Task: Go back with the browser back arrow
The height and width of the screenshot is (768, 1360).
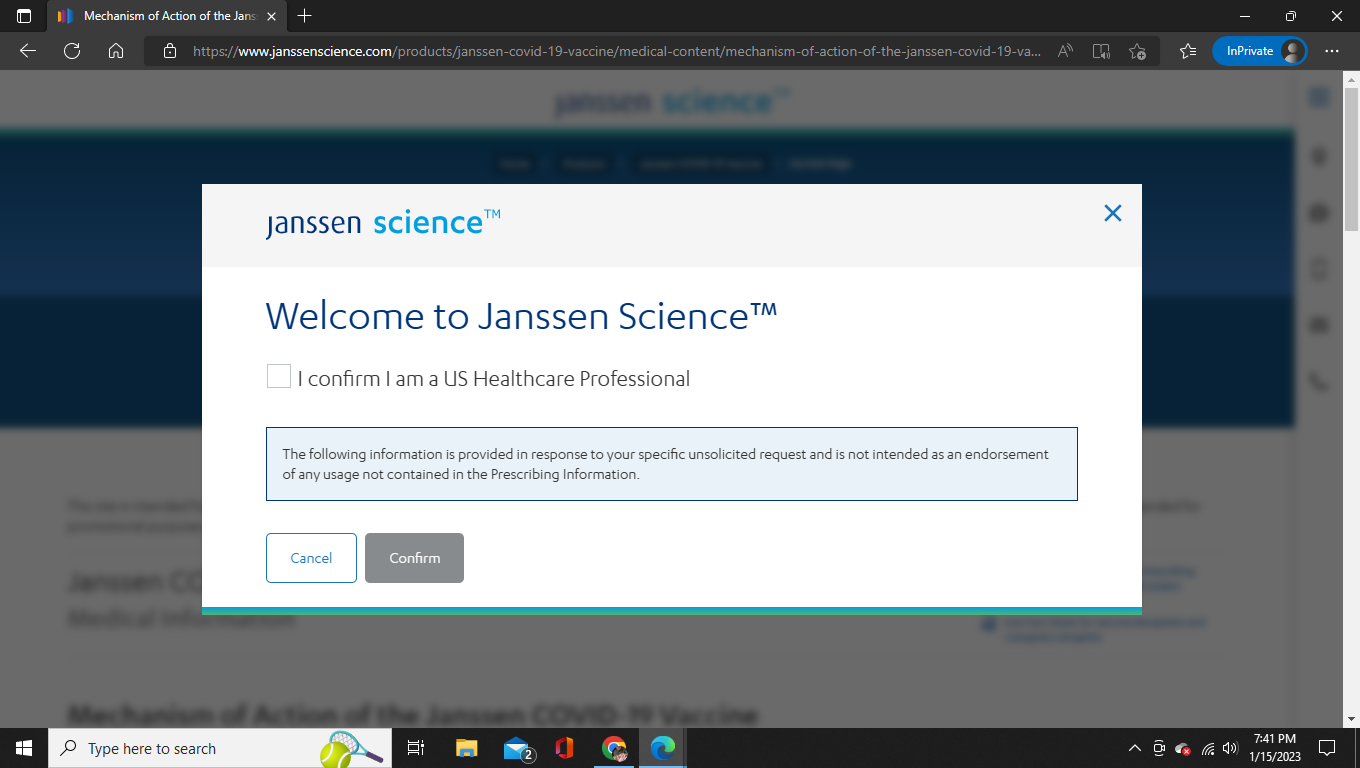Action: (x=28, y=51)
